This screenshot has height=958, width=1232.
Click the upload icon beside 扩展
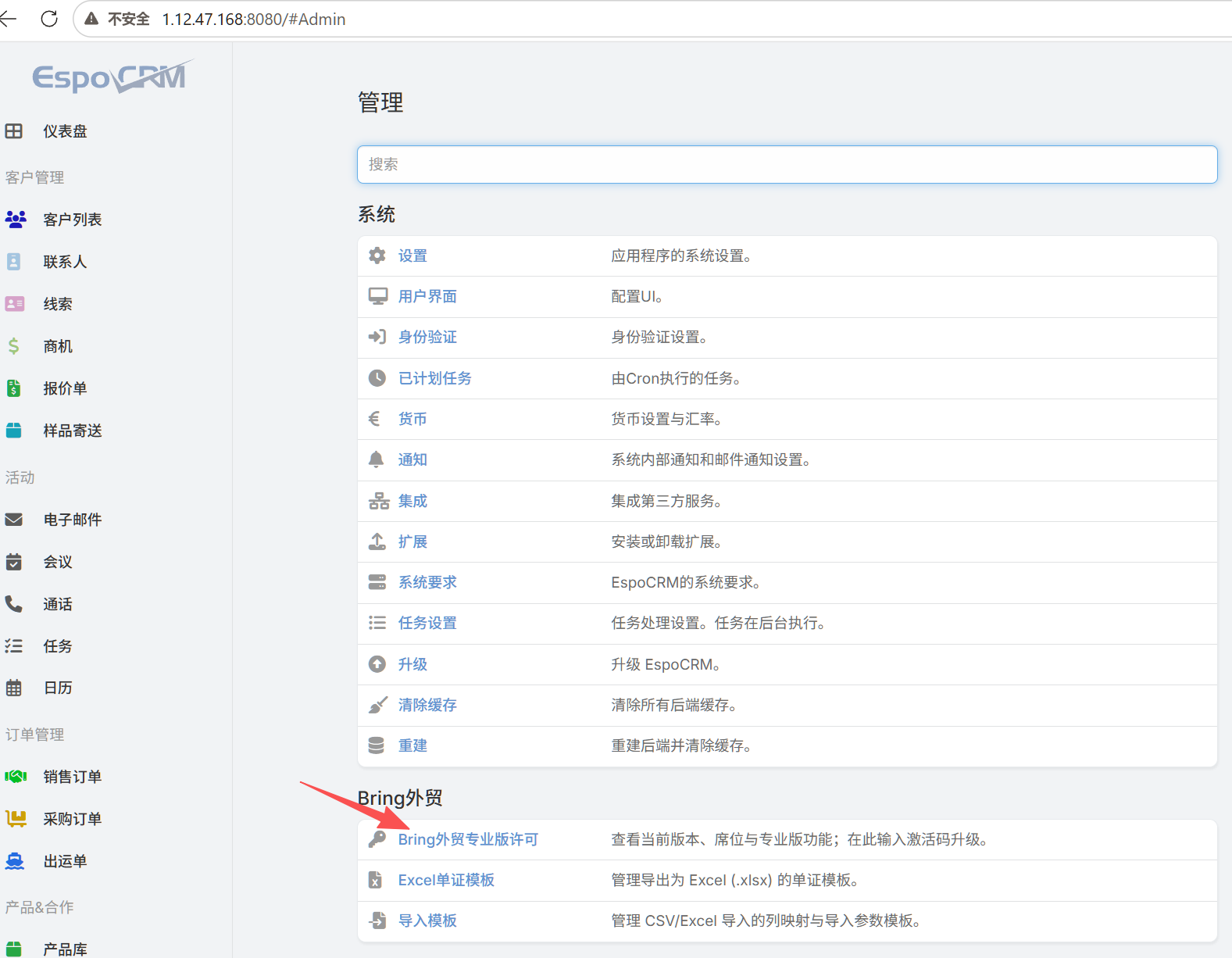point(377,542)
